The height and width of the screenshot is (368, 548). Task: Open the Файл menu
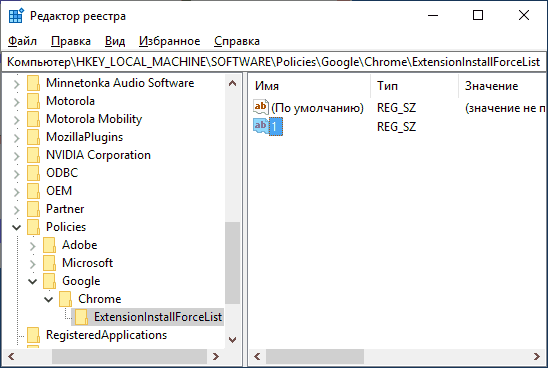click(x=22, y=41)
